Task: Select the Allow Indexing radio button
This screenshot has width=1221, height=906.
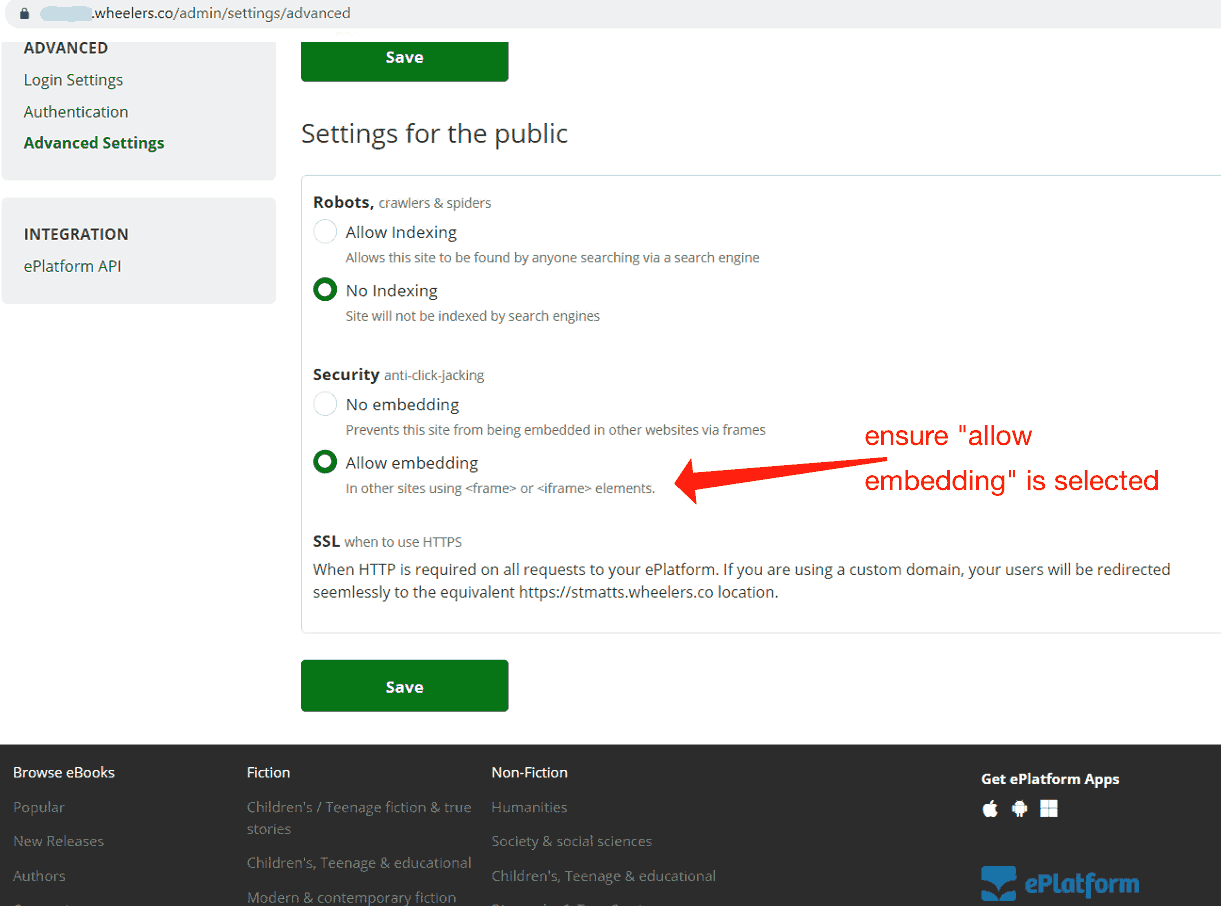Action: click(325, 232)
